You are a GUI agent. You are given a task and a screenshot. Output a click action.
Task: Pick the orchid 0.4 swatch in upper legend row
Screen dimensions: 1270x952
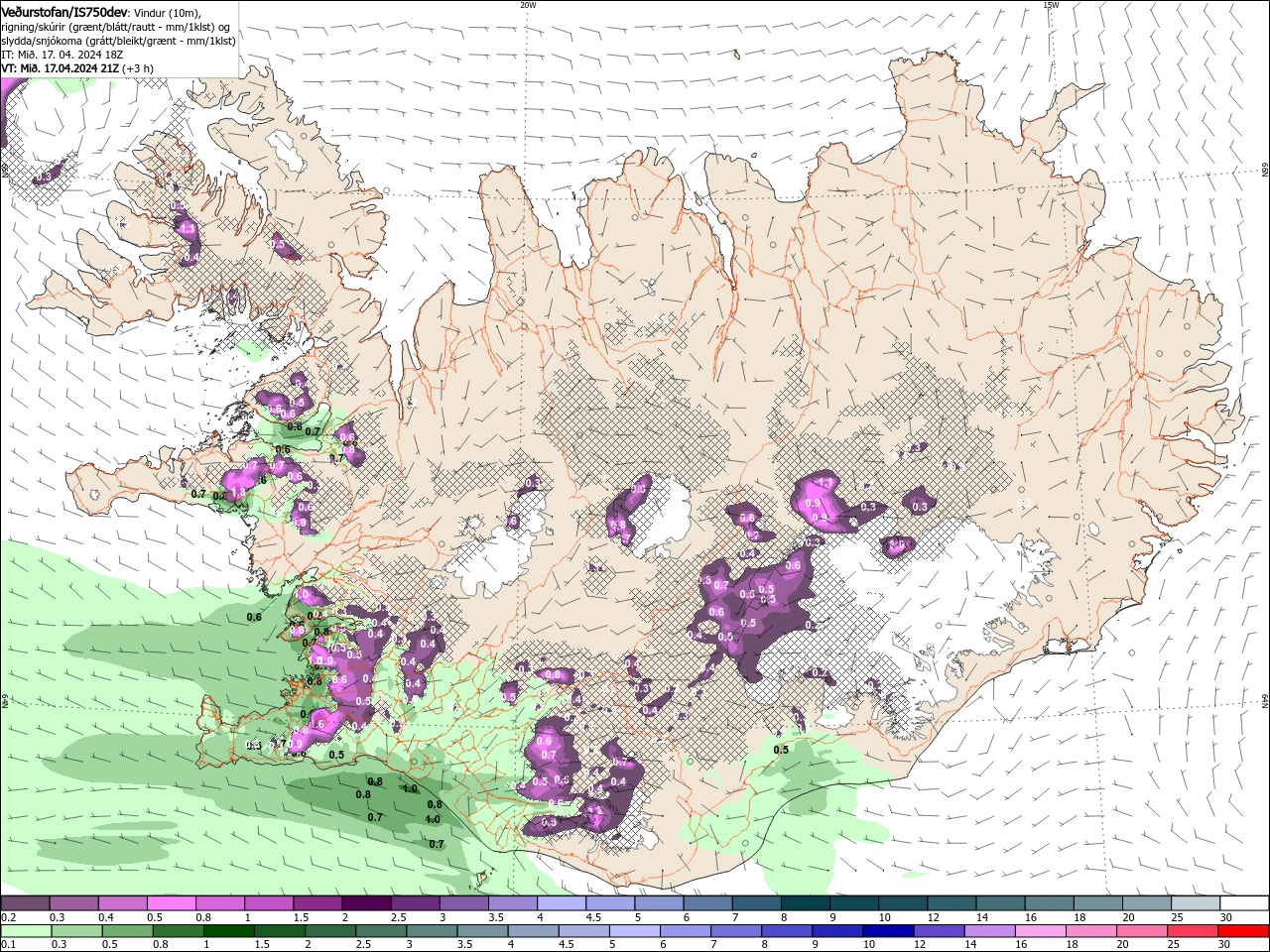pyautogui.click(x=122, y=903)
